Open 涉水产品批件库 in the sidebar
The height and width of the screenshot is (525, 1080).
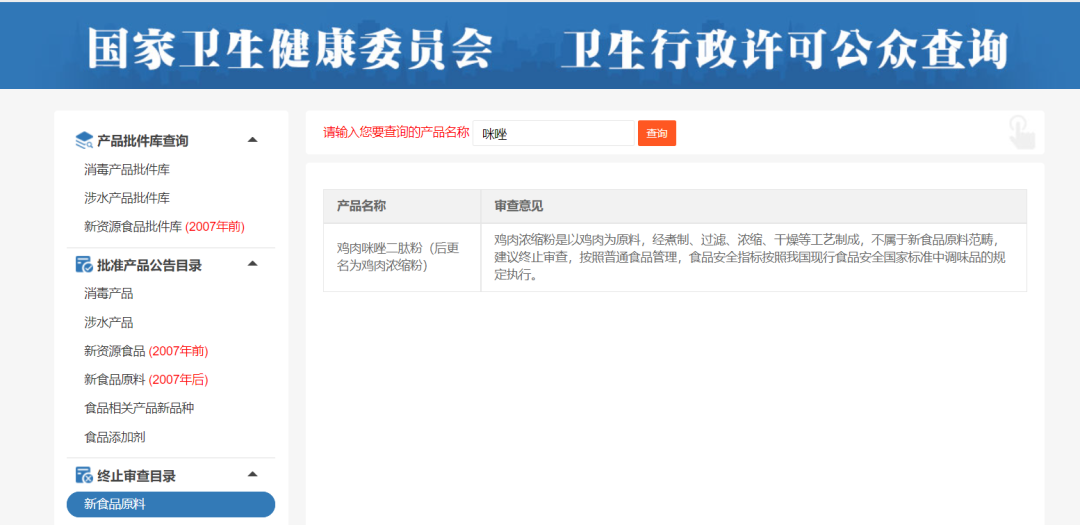[127, 198]
